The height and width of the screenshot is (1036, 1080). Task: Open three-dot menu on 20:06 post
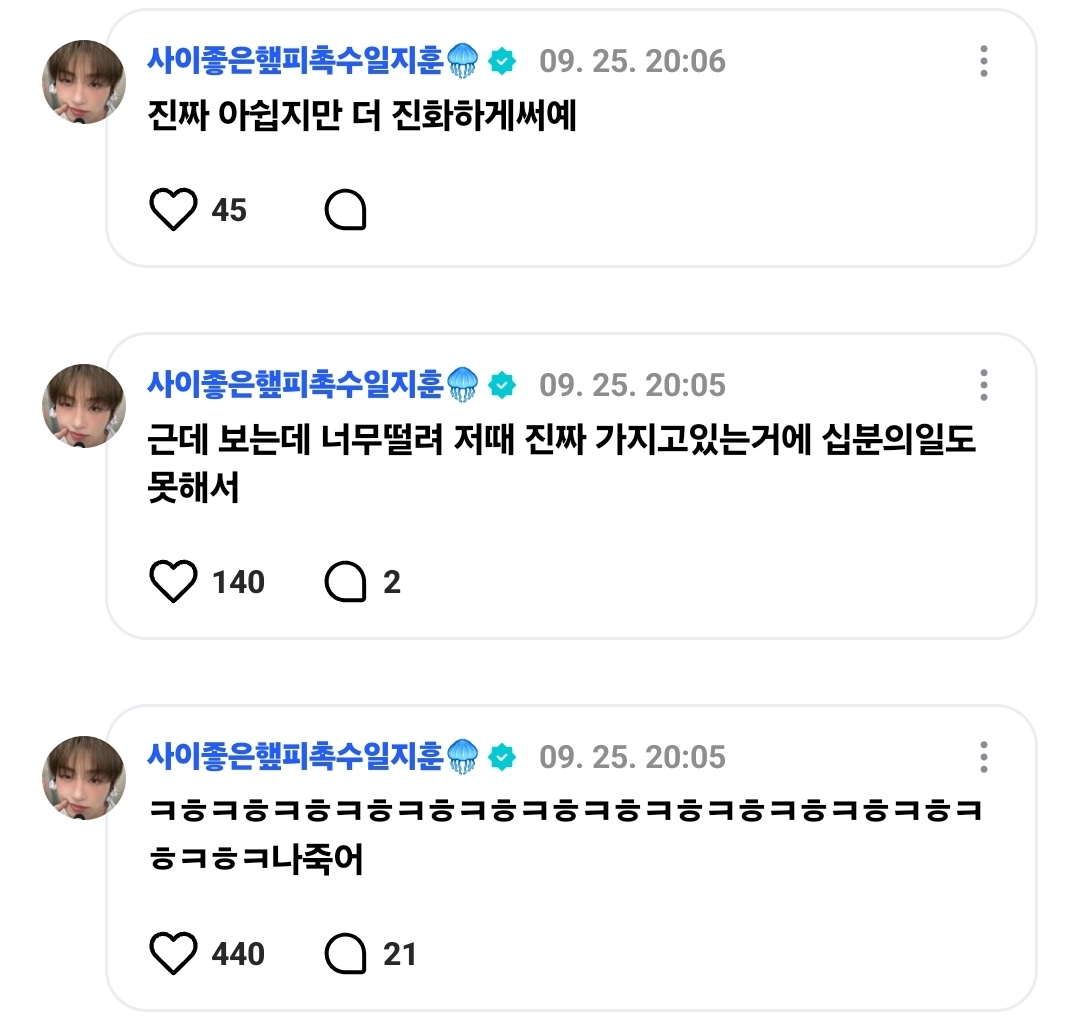[984, 62]
